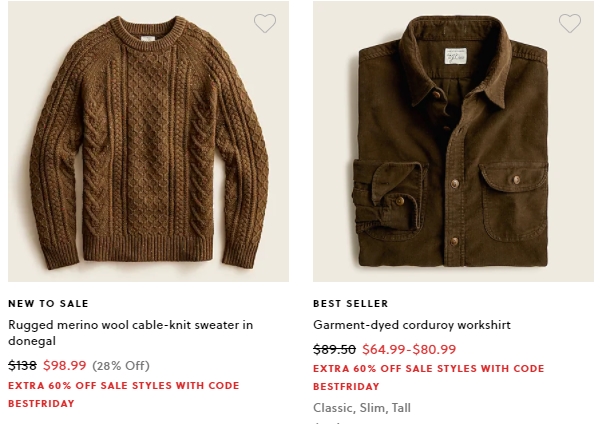600x424 pixels.
Task: Open the cable-knit sweater product image
Action: point(148,142)
